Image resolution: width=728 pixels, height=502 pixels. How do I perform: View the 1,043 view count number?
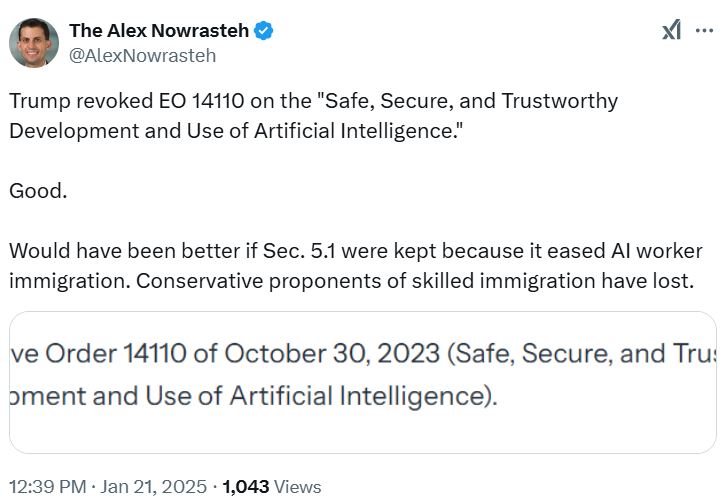point(244,487)
